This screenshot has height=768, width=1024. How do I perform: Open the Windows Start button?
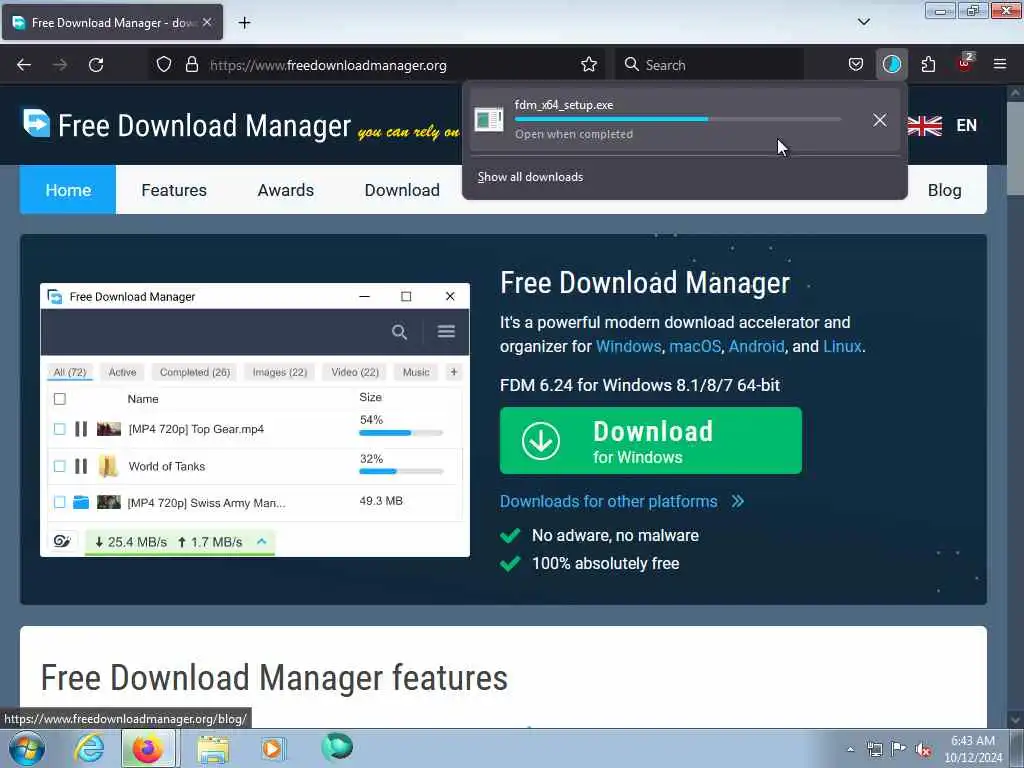point(27,748)
